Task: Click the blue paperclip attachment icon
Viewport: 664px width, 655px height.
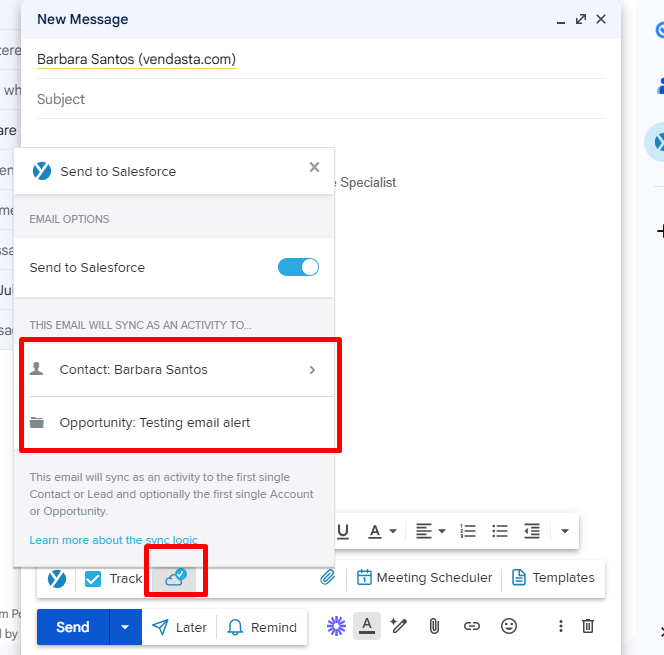Action: coord(327,577)
